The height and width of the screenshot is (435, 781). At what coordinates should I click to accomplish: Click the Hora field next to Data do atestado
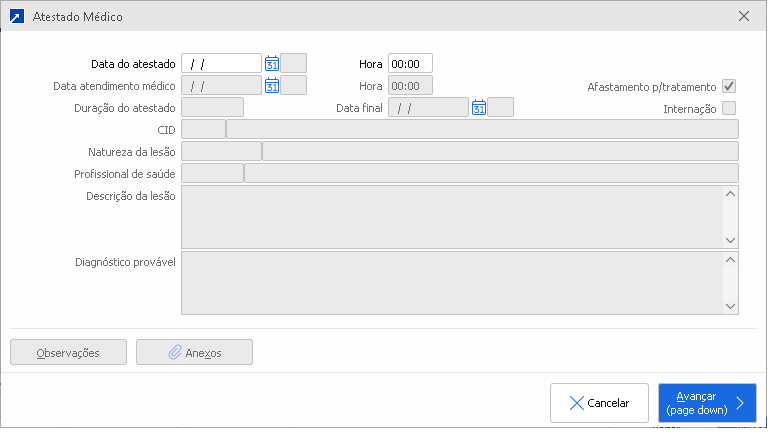tap(410, 64)
